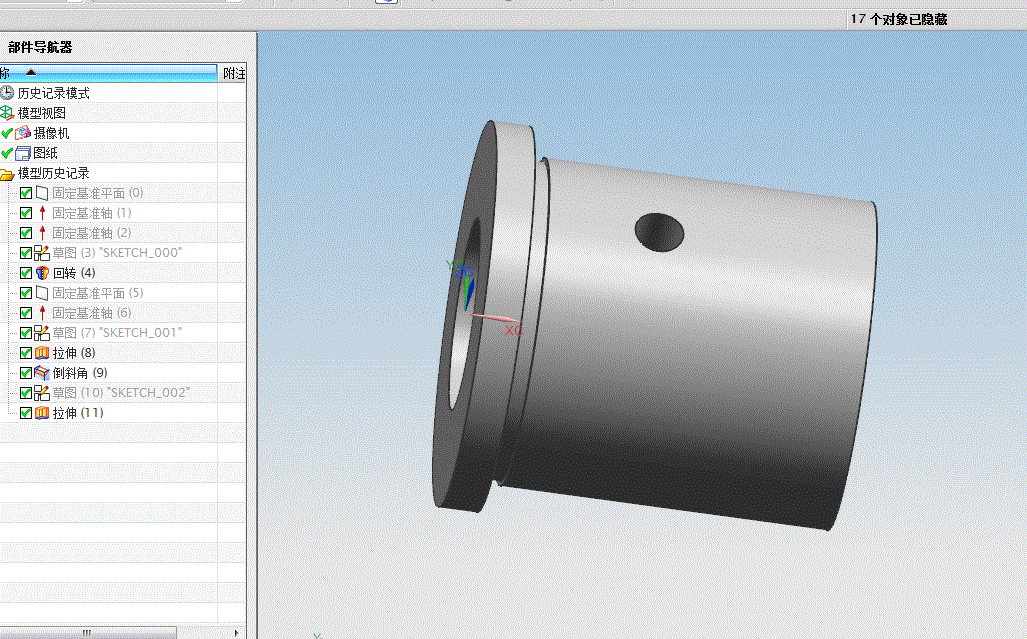Image resolution: width=1027 pixels, height=639 pixels.
Task: Click the 固定基准平面 (0) plane icon
Action: click(x=42, y=193)
